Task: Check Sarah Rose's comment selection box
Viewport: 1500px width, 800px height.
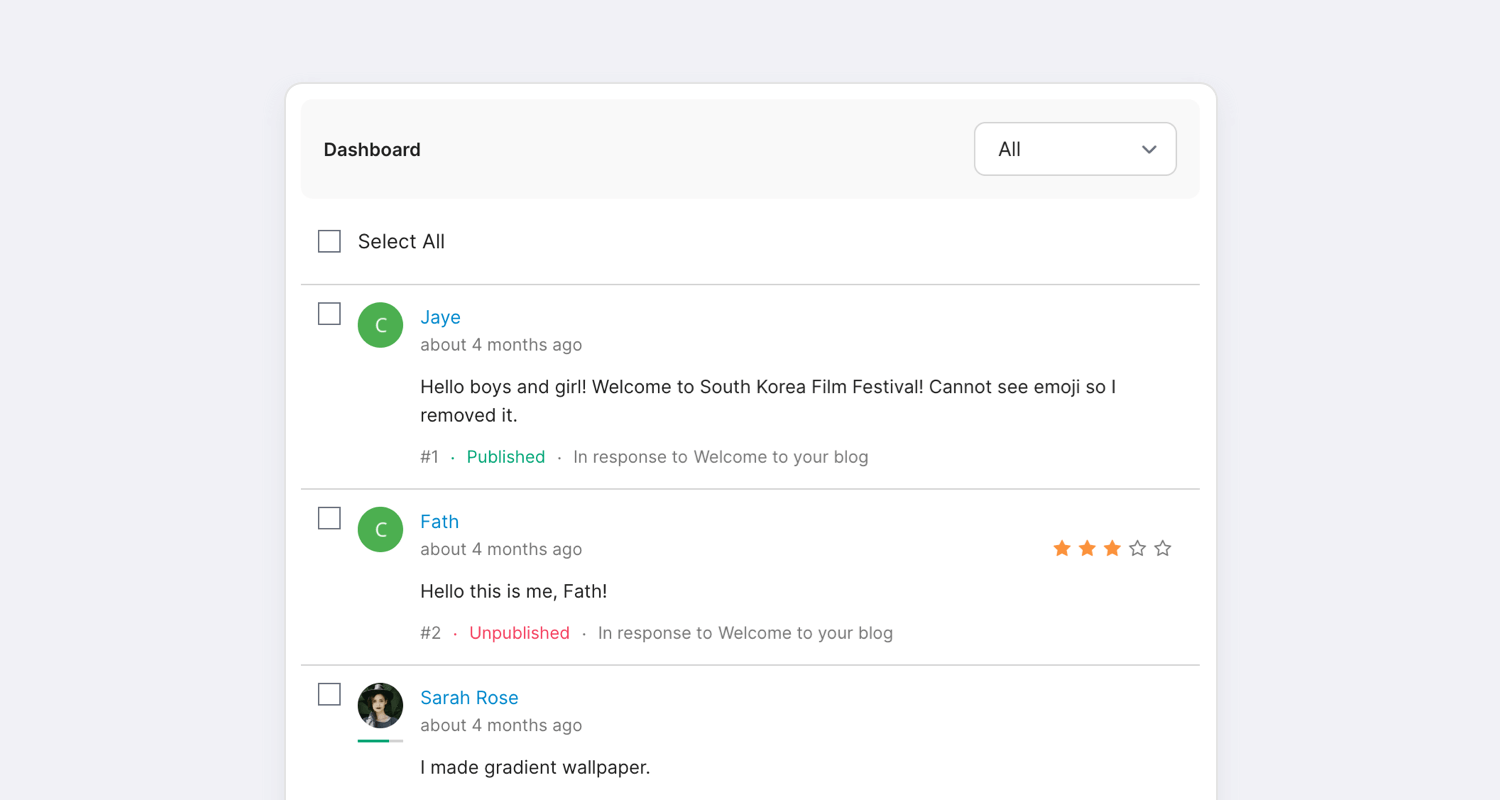Action: click(x=329, y=693)
